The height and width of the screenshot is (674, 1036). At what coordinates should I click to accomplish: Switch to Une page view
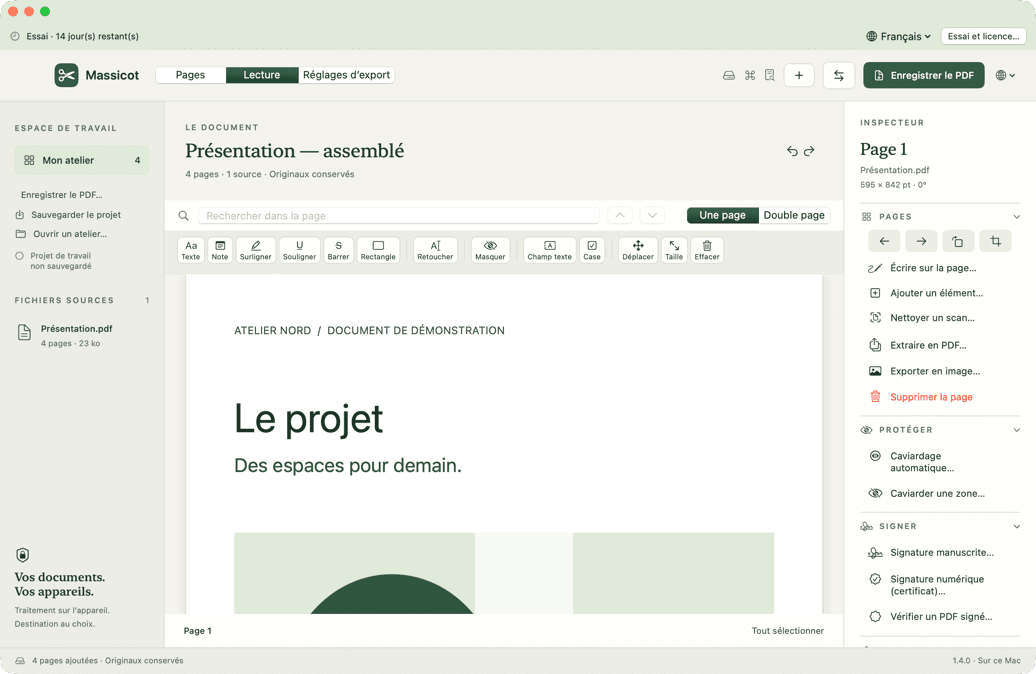[x=722, y=215]
